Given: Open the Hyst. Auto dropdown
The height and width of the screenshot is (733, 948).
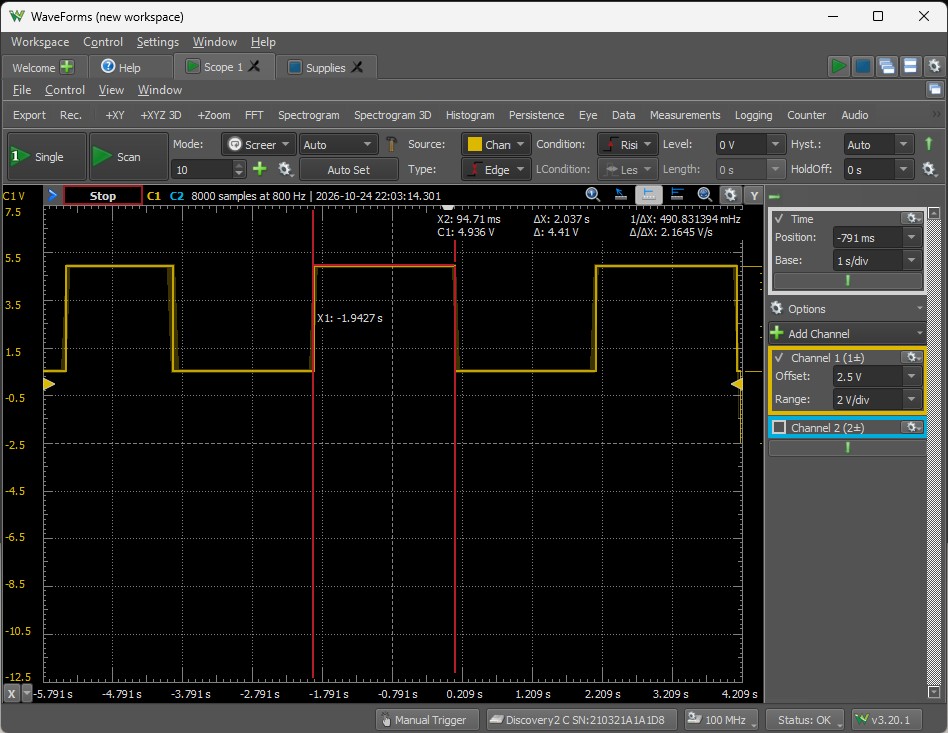Looking at the screenshot, I should click(x=903, y=145).
